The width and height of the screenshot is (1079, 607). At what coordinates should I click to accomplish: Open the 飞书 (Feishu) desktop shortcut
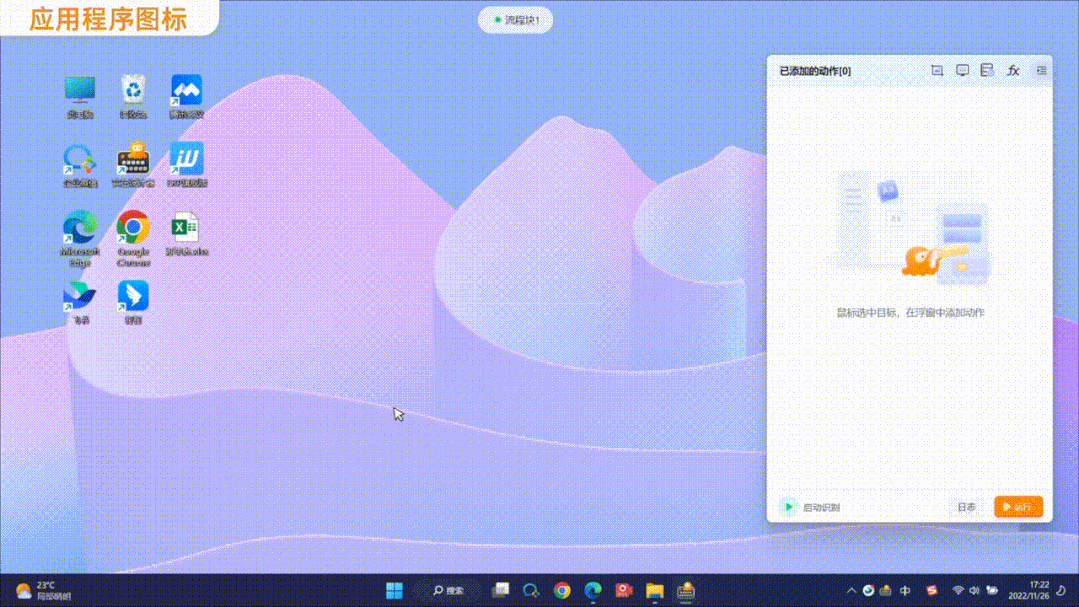click(80, 303)
